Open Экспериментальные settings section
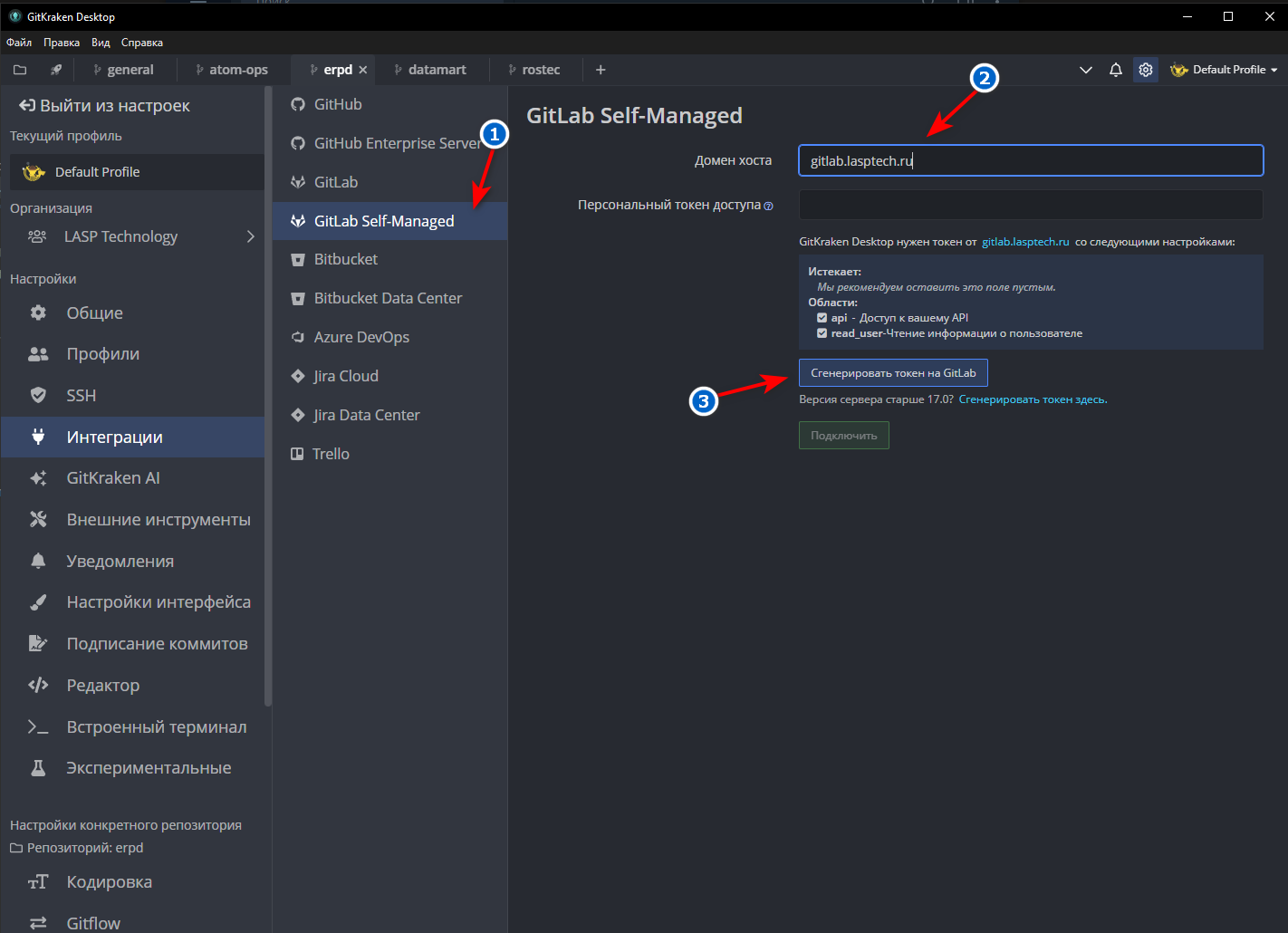 pyautogui.click(x=133, y=768)
